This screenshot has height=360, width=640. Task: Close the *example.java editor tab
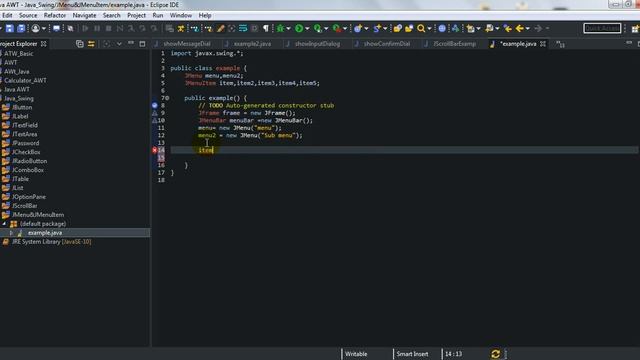click(x=543, y=44)
